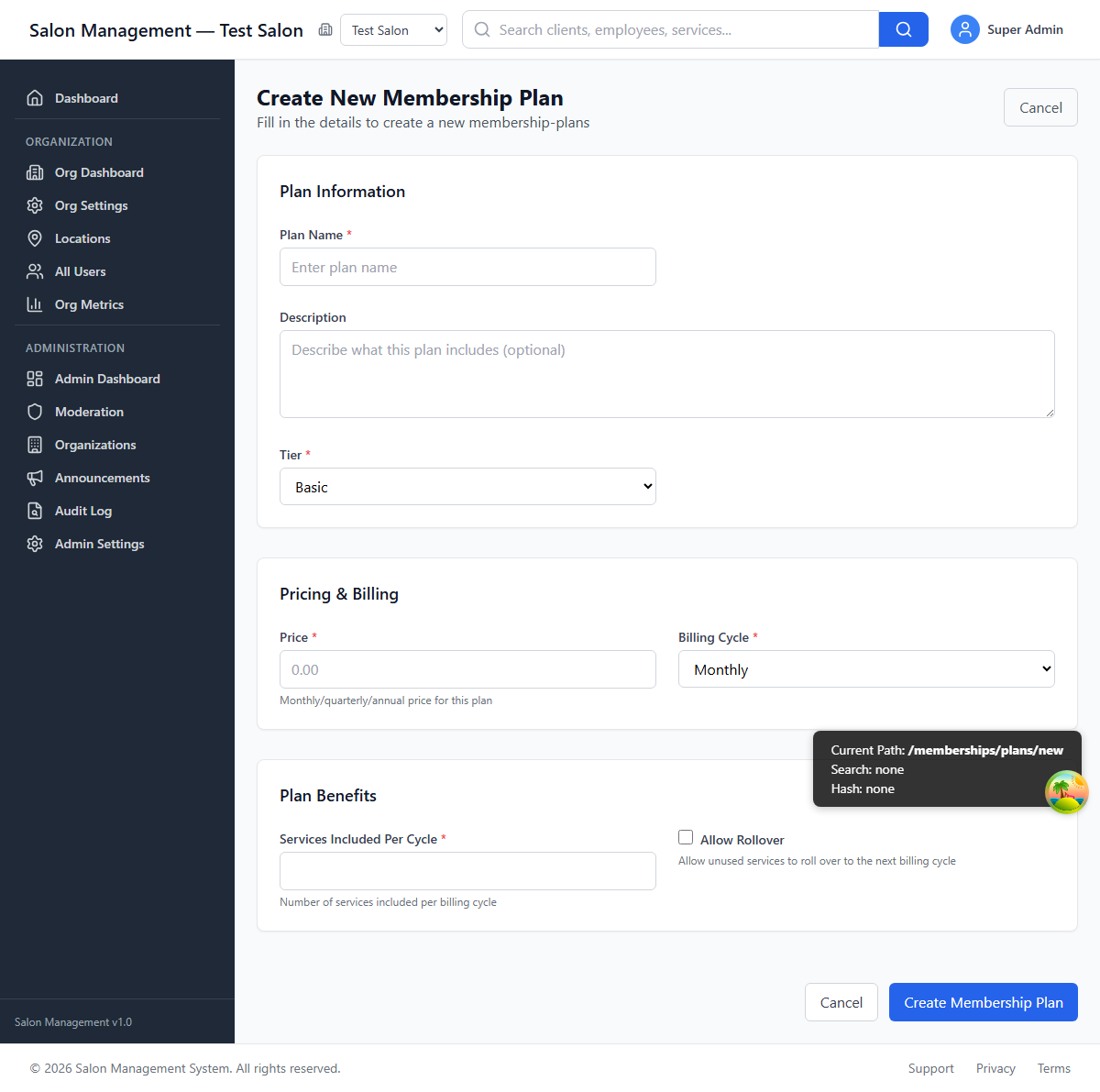
Task: Open the Tier dropdown
Action: coord(467,486)
